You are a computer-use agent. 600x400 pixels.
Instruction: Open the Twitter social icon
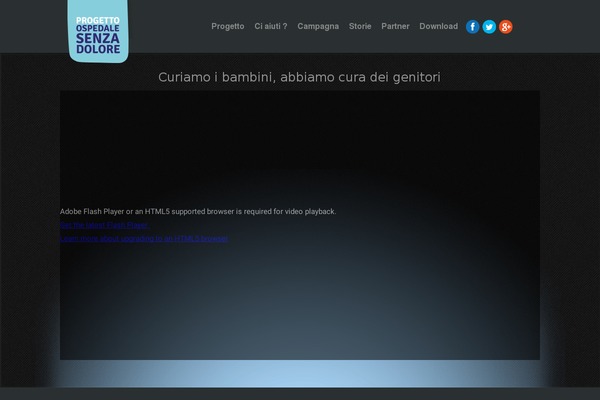[x=489, y=27]
